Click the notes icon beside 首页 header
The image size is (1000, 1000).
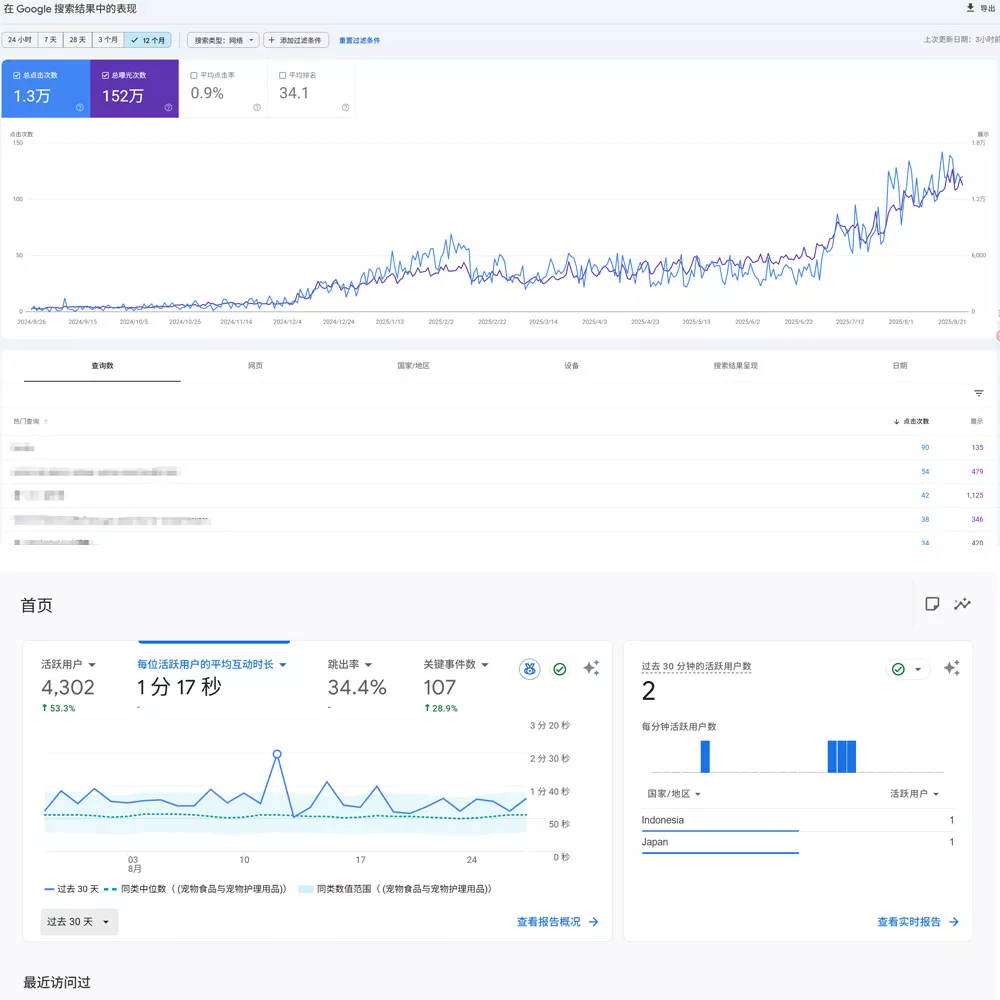tap(932, 604)
